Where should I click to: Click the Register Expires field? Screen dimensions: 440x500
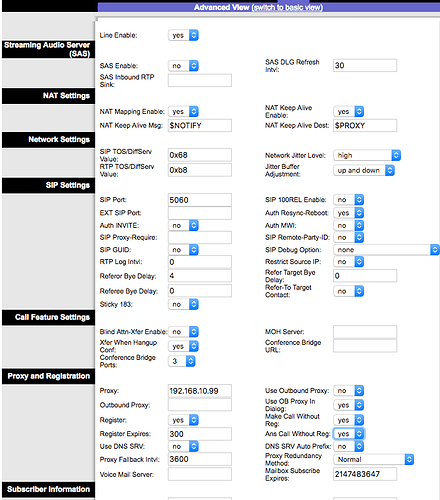coord(200,434)
